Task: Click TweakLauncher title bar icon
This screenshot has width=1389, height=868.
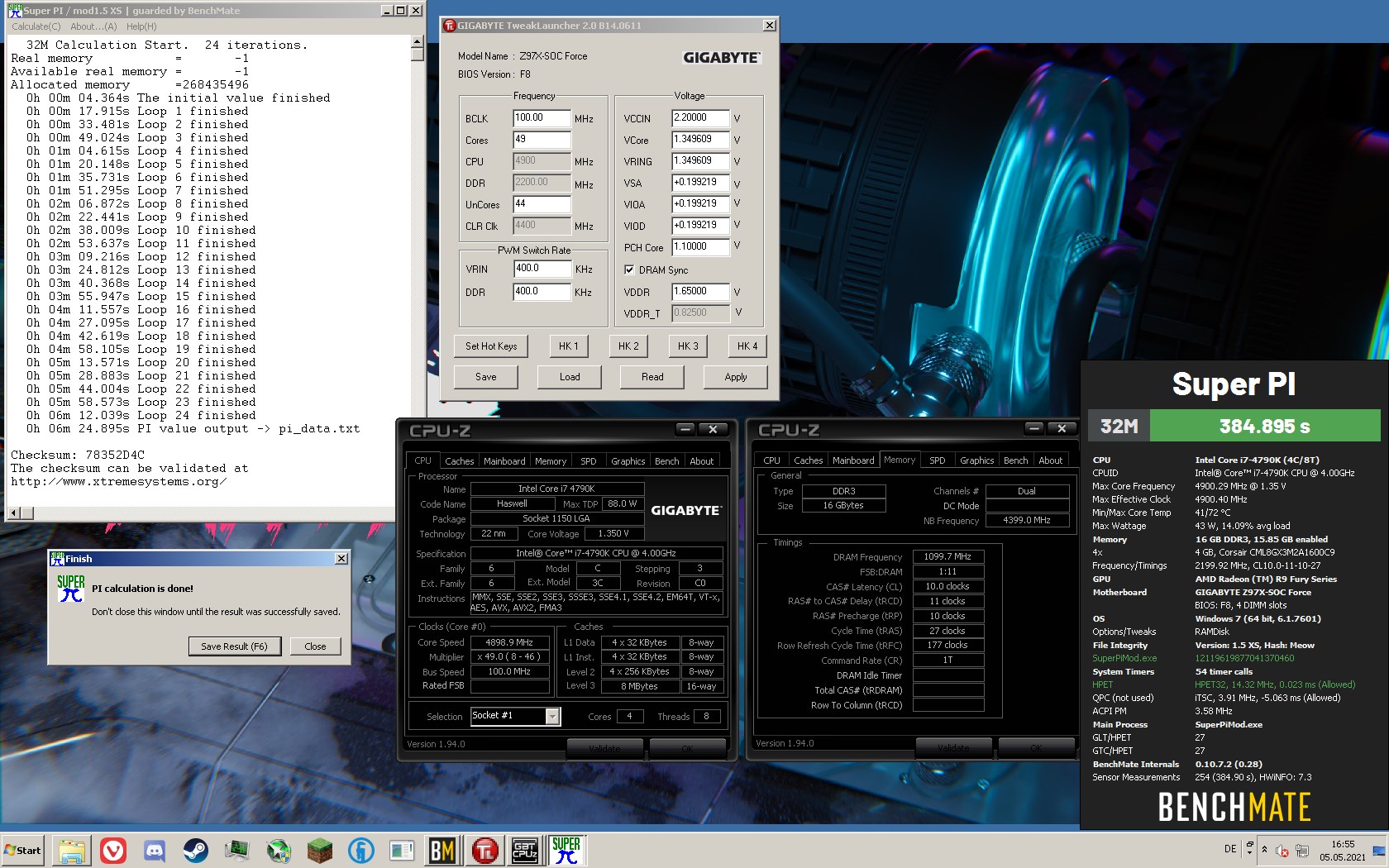Action: coord(450,26)
